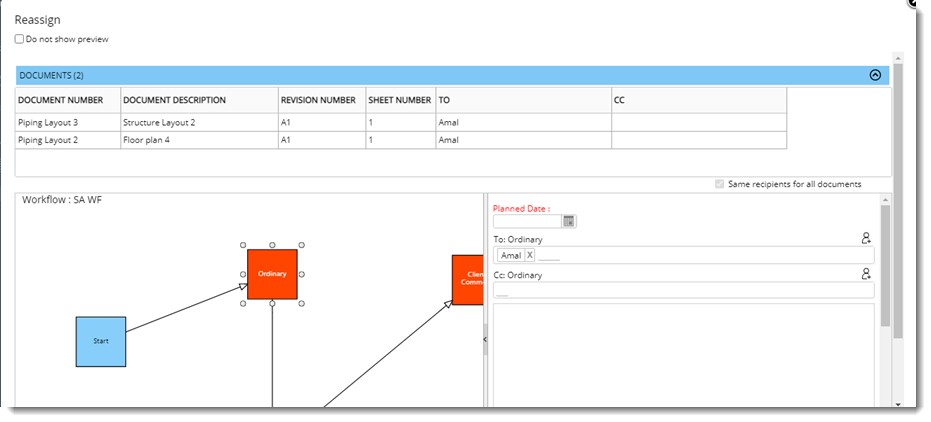
Task: Click the Amal cell in Piping Layout 3 row
Action: pyautogui.click(x=524, y=122)
